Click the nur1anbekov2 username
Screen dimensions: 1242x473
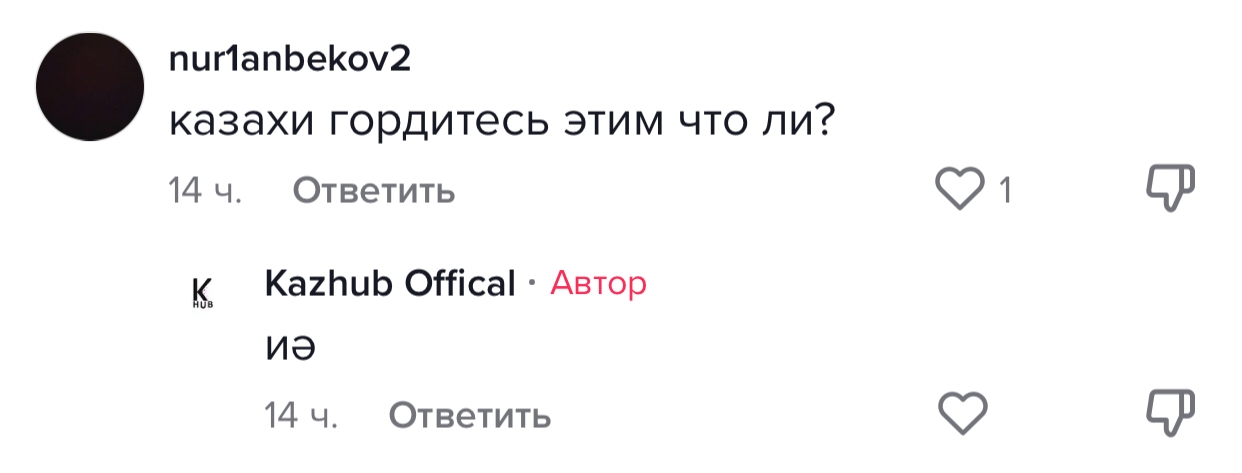coord(289,59)
